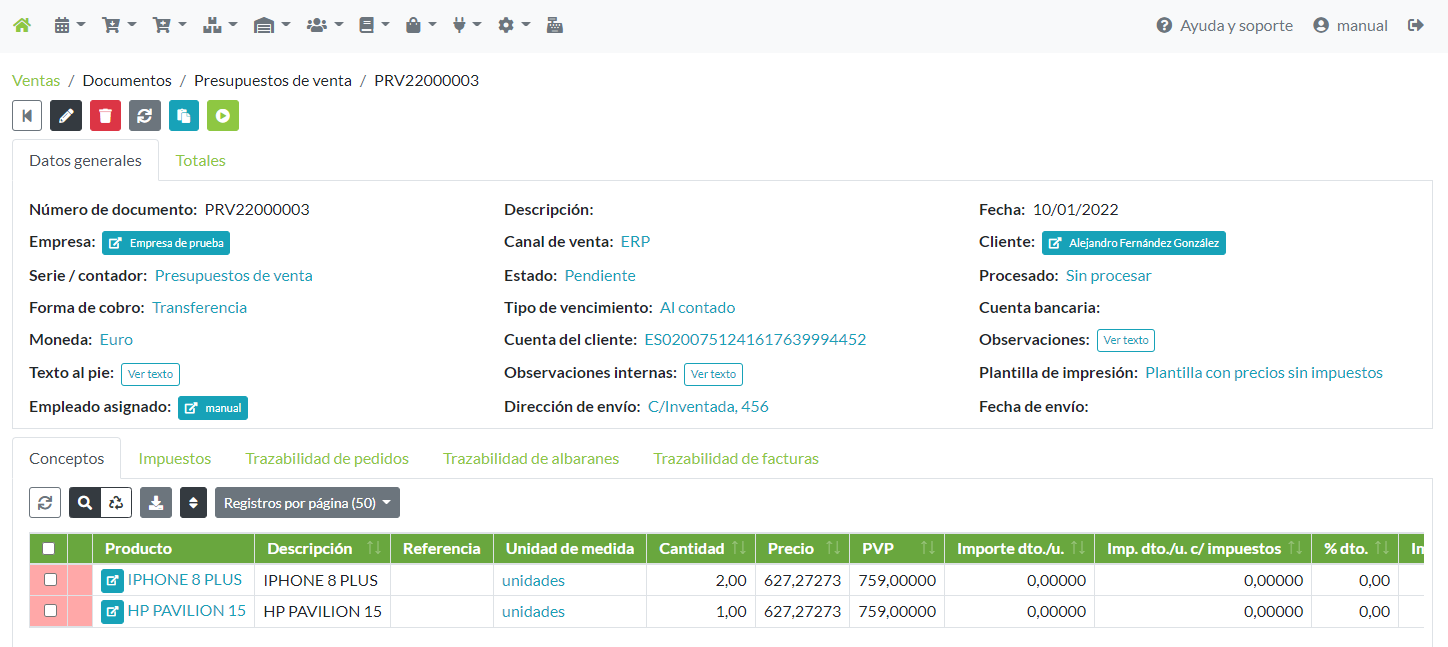Open the Alejandro Fernández González client link

click(x=1133, y=243)
